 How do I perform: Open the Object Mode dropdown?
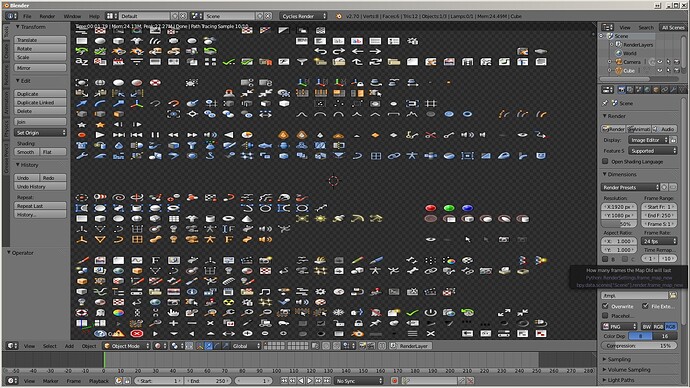click(127, 346)
